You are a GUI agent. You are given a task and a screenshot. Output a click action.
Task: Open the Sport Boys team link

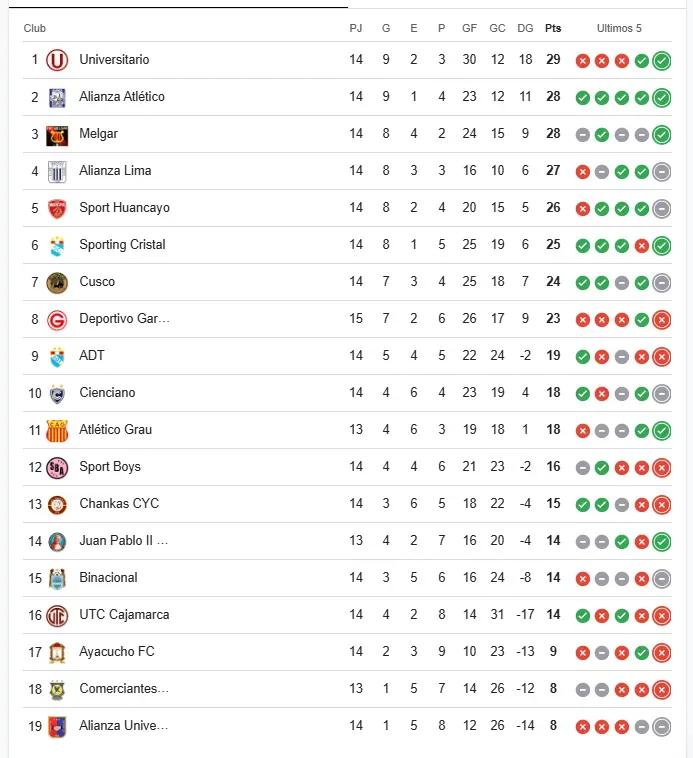point(110,467)
